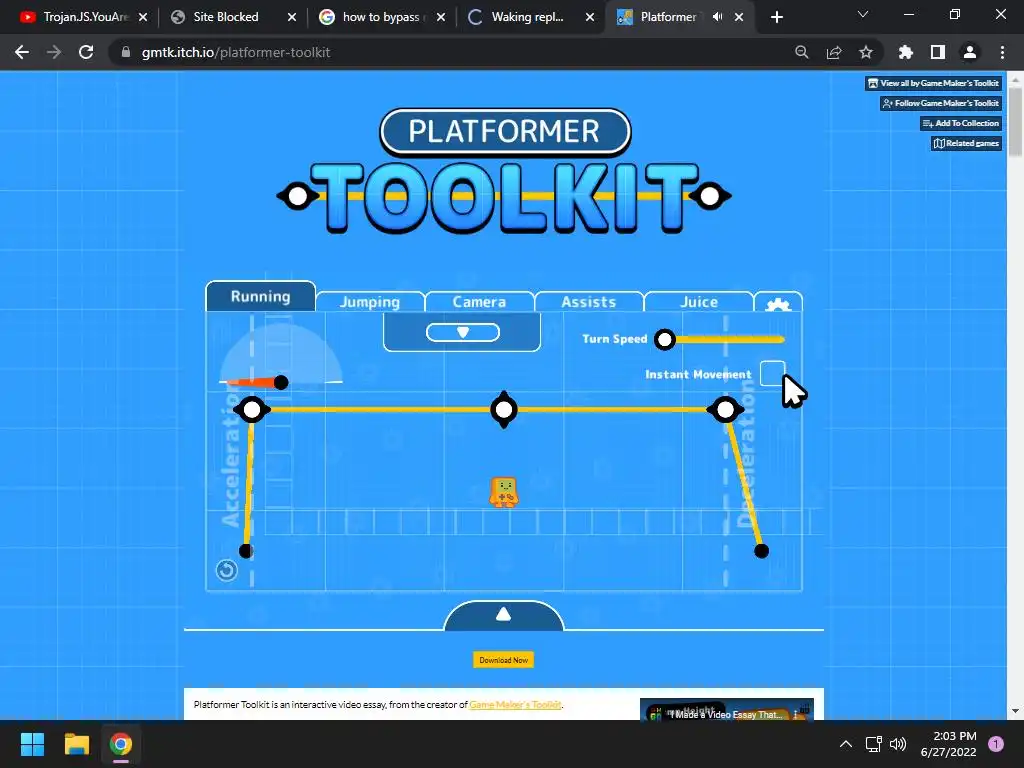Click the zoom magnifier icon
The image size is (1024, 768).
[x=802, y=52]
